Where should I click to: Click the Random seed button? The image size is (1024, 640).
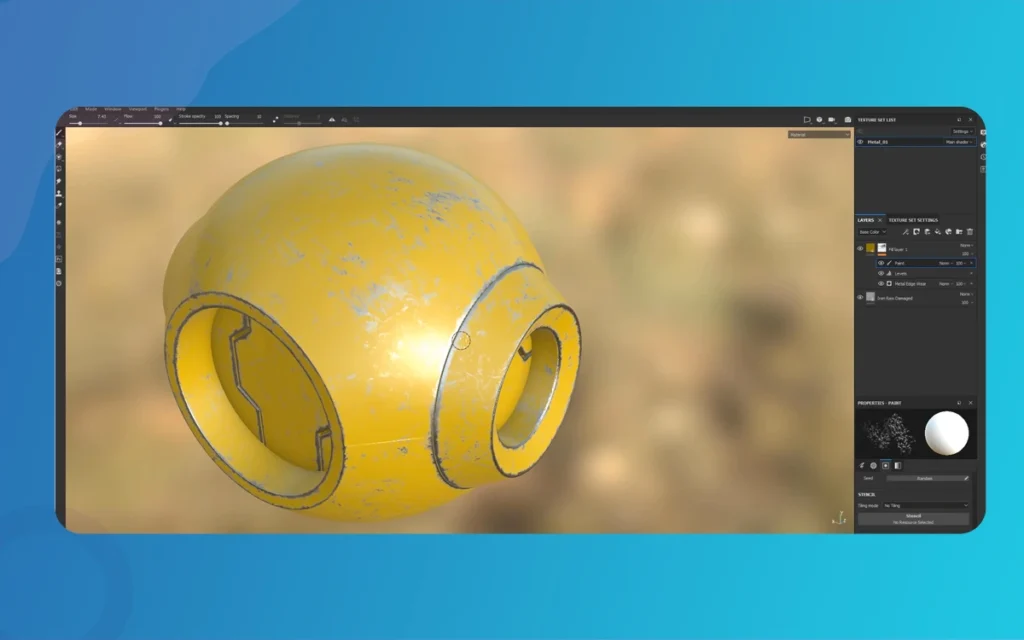coord(926,478)
